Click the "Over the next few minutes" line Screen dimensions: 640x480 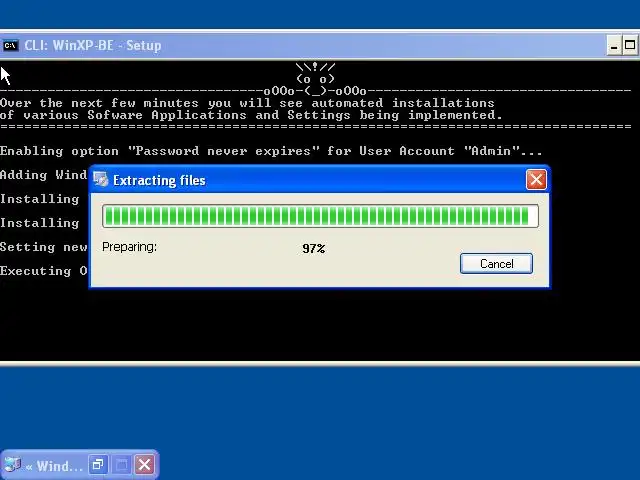247,103
